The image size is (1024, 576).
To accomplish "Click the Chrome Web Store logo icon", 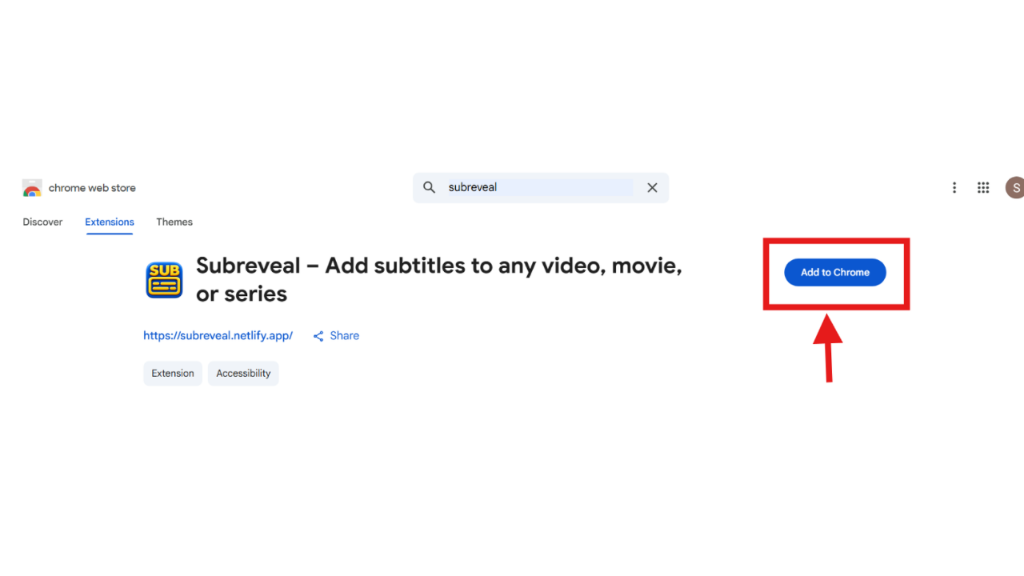I will (31, 188).
